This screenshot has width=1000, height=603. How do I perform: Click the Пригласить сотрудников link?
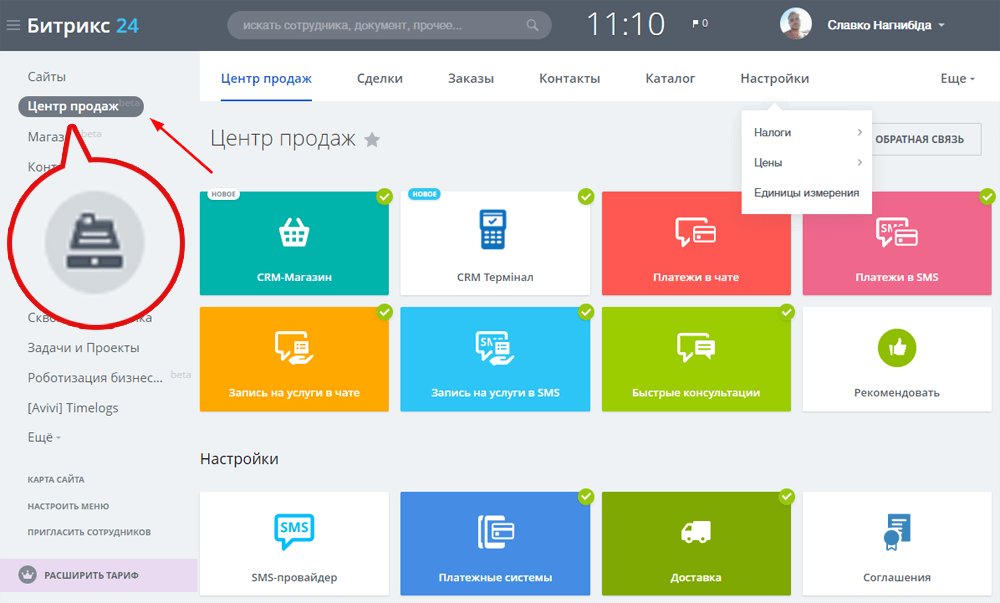(89, 532)
